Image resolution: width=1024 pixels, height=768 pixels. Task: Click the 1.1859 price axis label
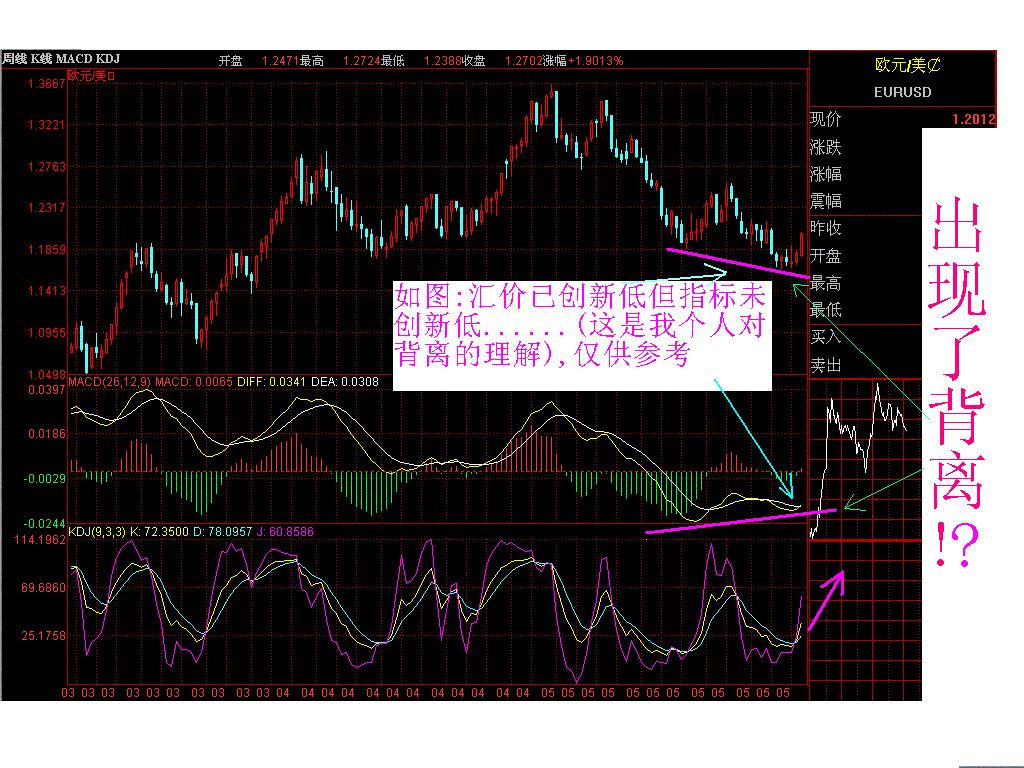click(x=46, y=249)
